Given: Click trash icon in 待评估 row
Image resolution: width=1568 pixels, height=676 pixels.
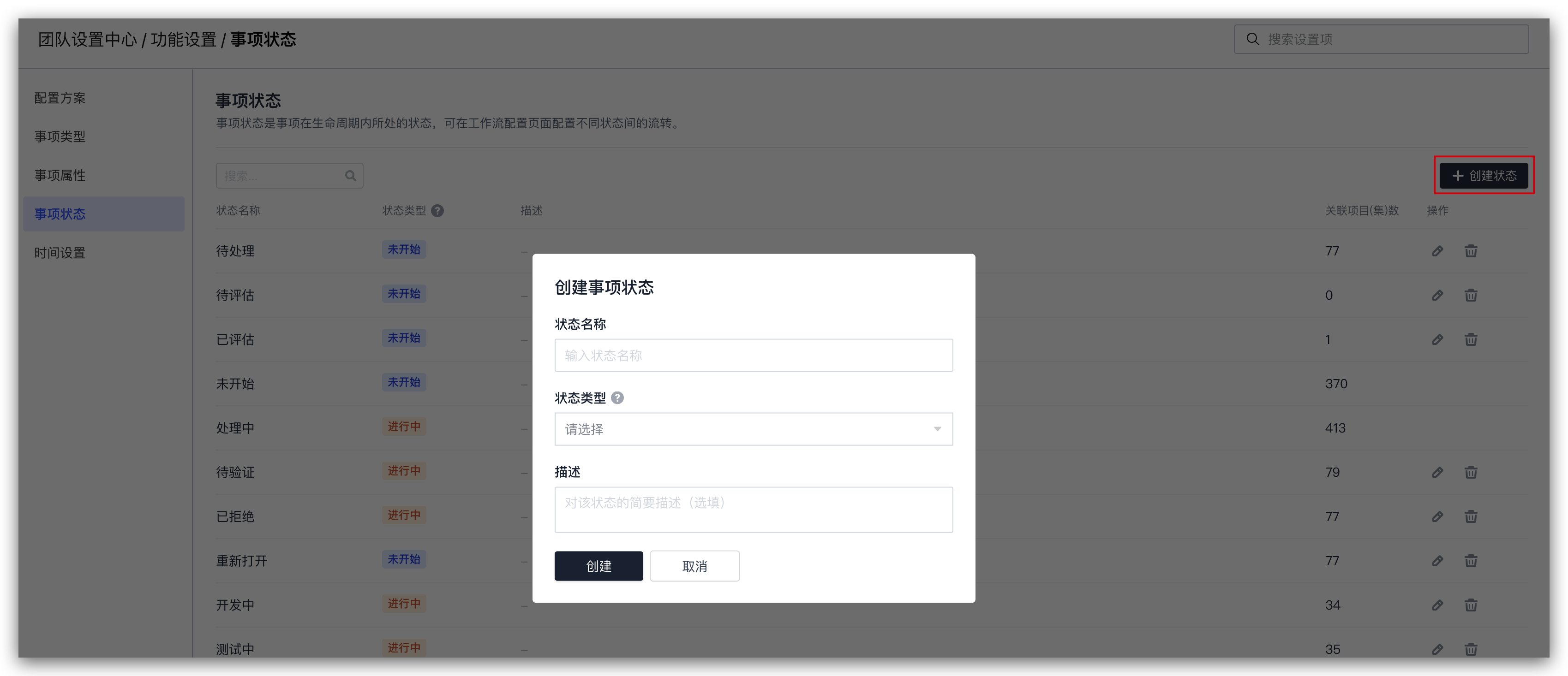Looking at the screenshot, I should click(x=1471, y=295).
